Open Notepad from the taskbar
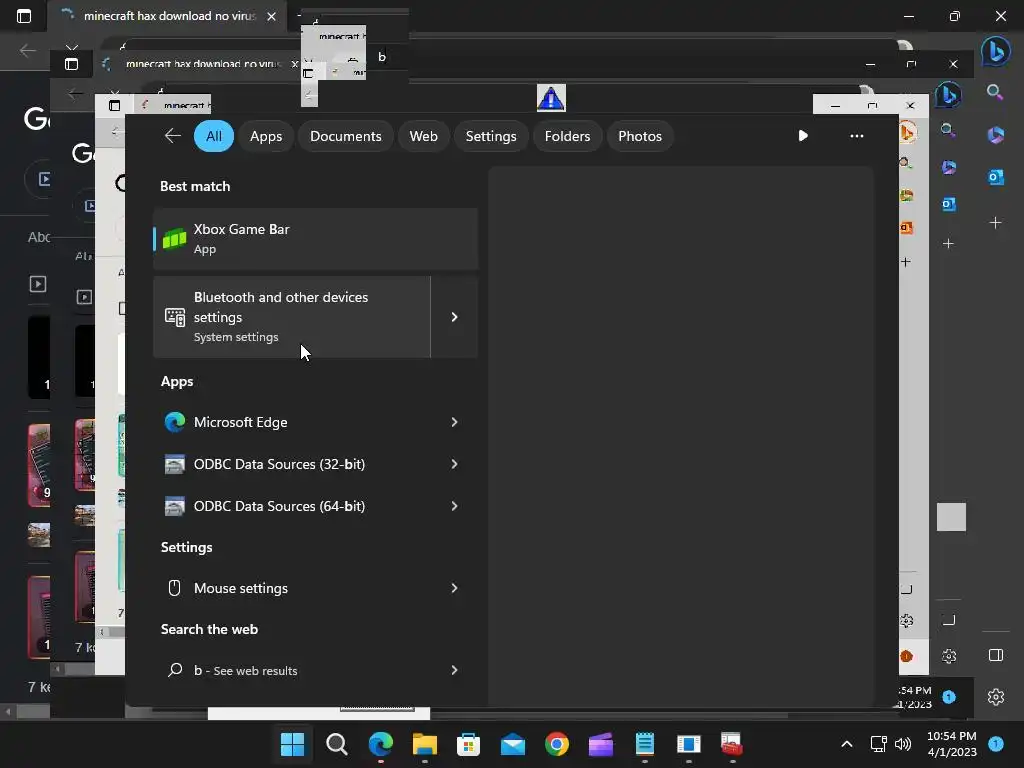 click(x=645, y=744)
